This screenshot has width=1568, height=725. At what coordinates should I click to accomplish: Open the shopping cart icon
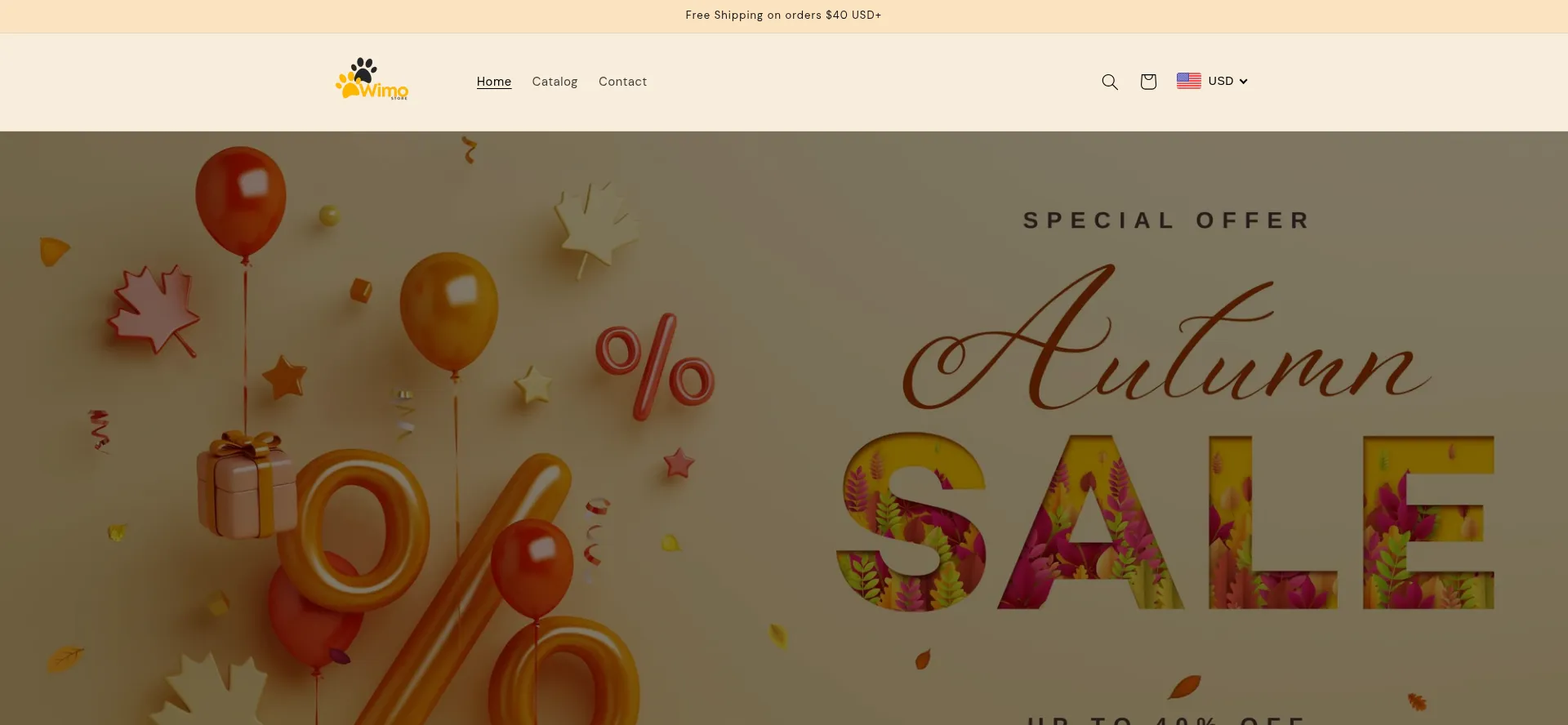click(1148, 82)
